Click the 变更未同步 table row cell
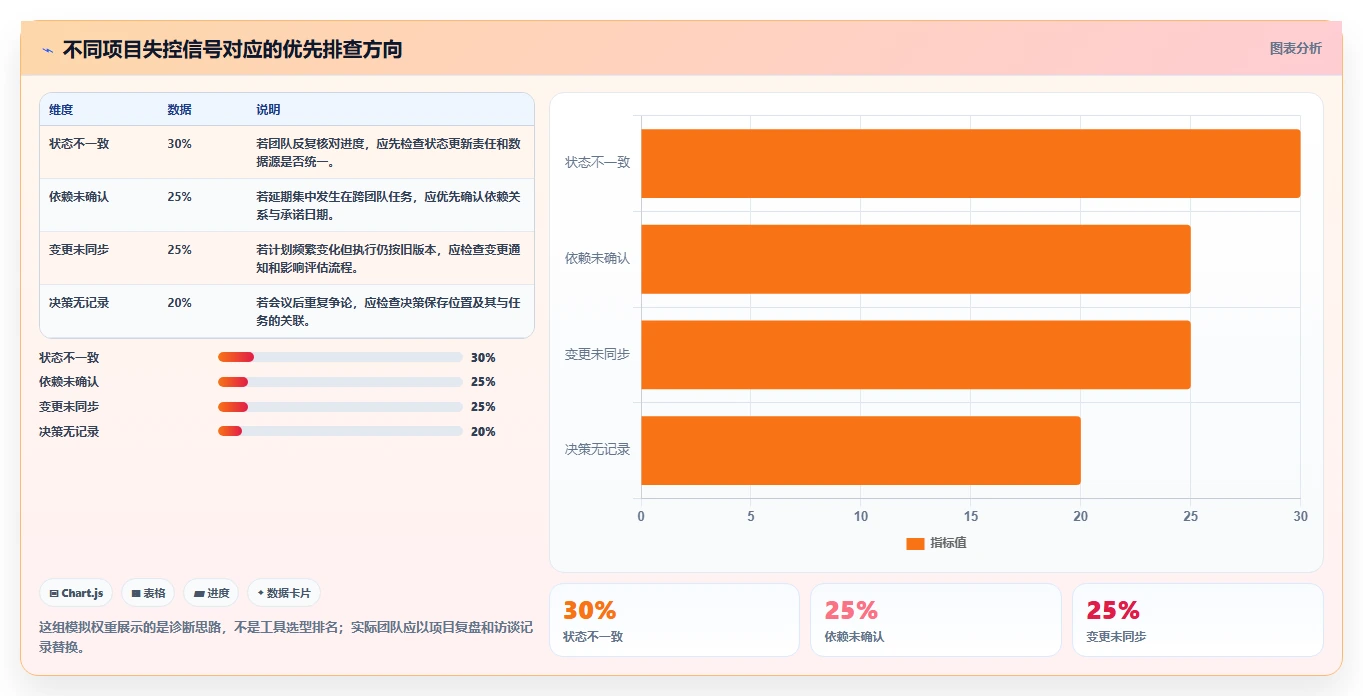 (79, 250)
